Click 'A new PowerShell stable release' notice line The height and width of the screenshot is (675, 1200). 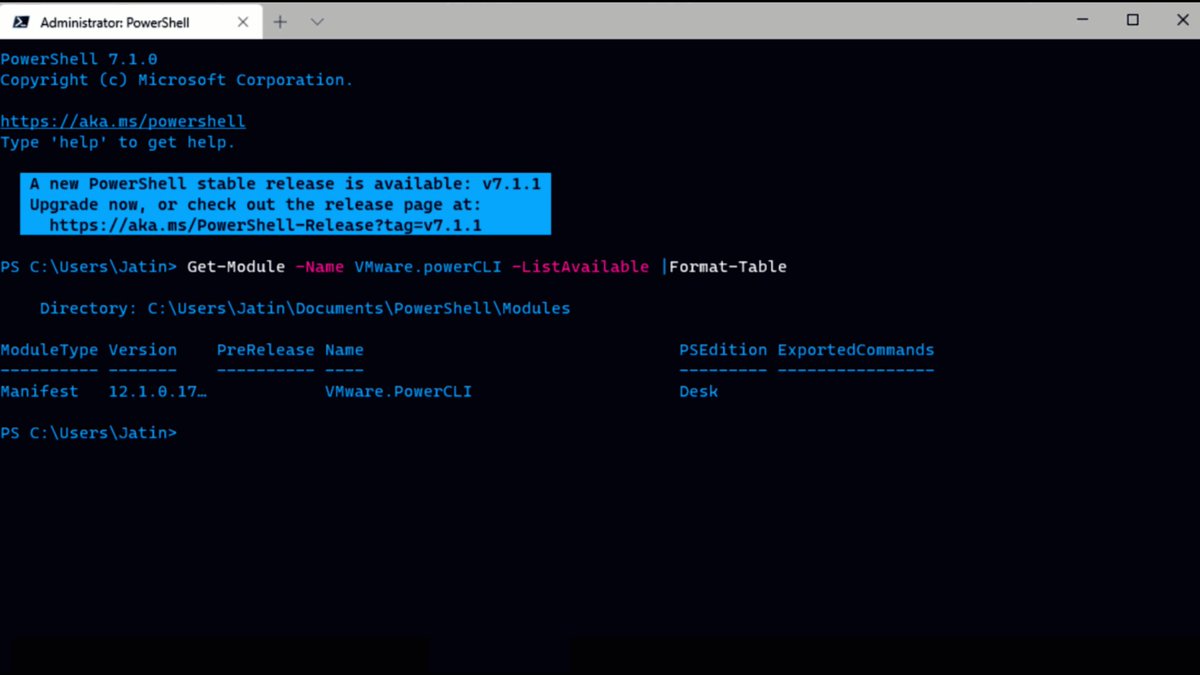(285, 184)
